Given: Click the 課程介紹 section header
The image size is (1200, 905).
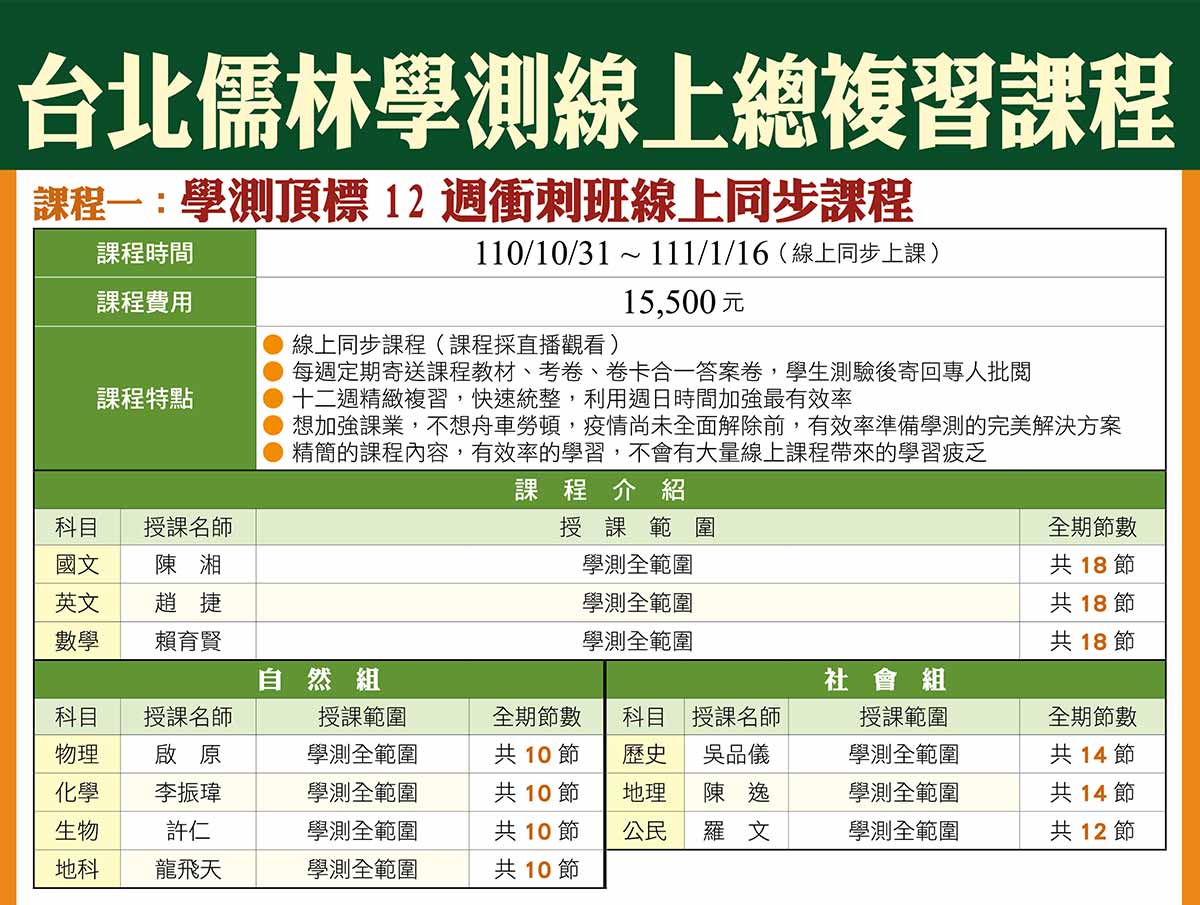Looking at the screenshot, I should 600,490.
